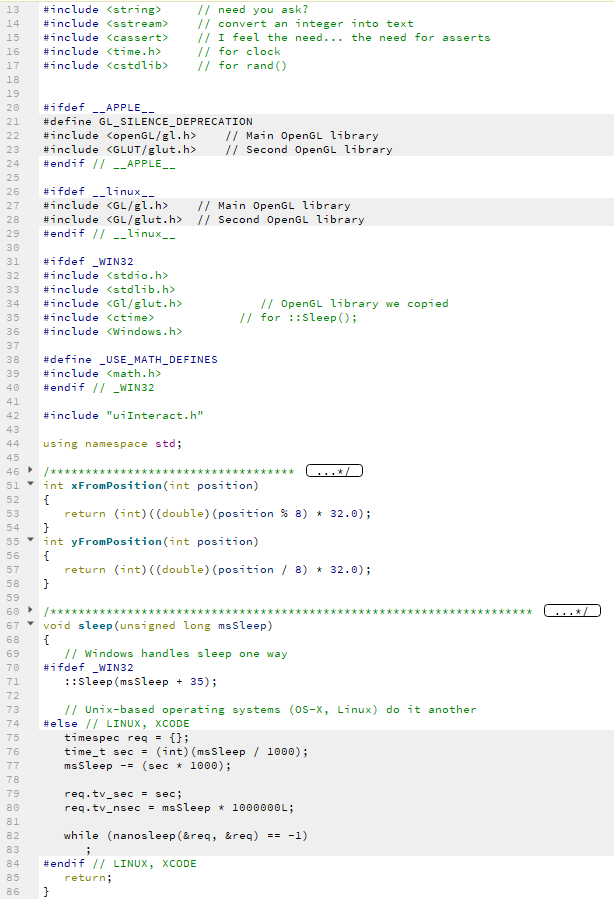
Task: Expand folded comment block at line 46
Action: (30, 470)
